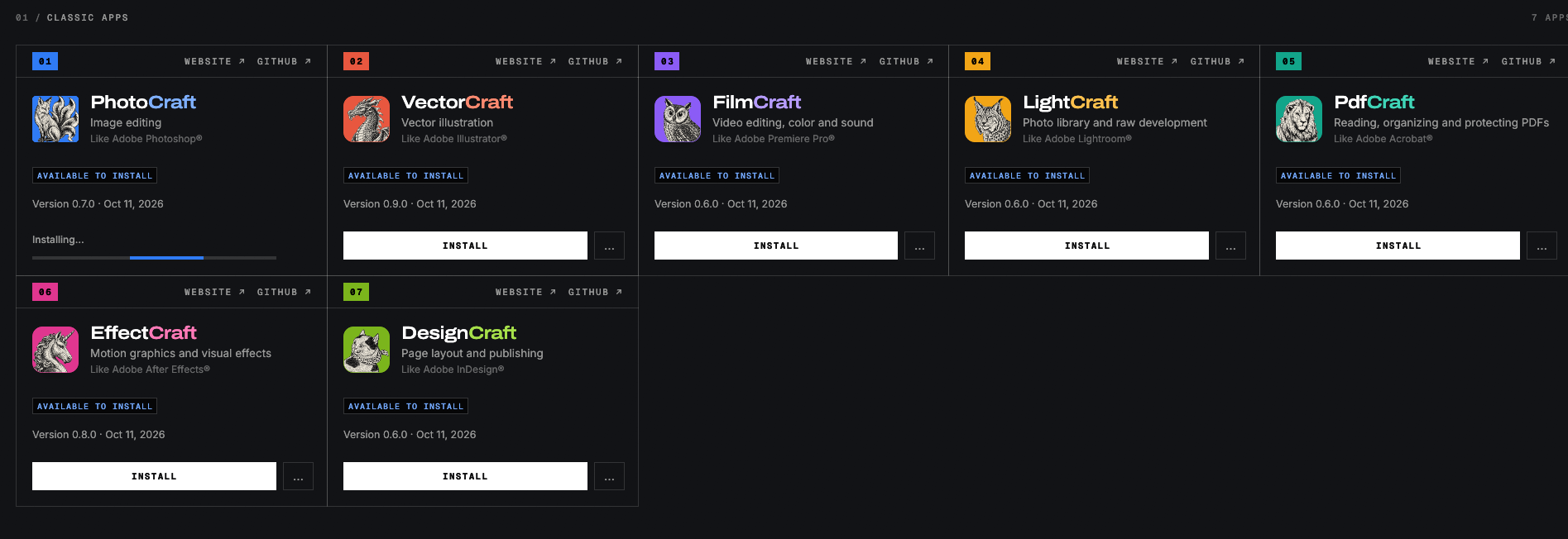Visit FilmCraft website
Image resolution: width=1568 pixels, height=539 pixels.
[836, 61]
